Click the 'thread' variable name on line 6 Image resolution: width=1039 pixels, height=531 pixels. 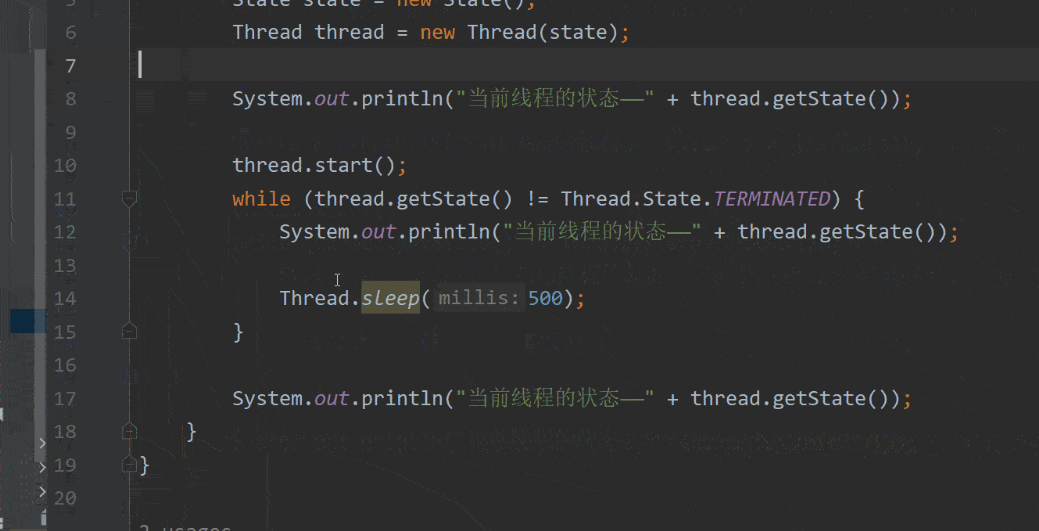(x=349, y=32)
